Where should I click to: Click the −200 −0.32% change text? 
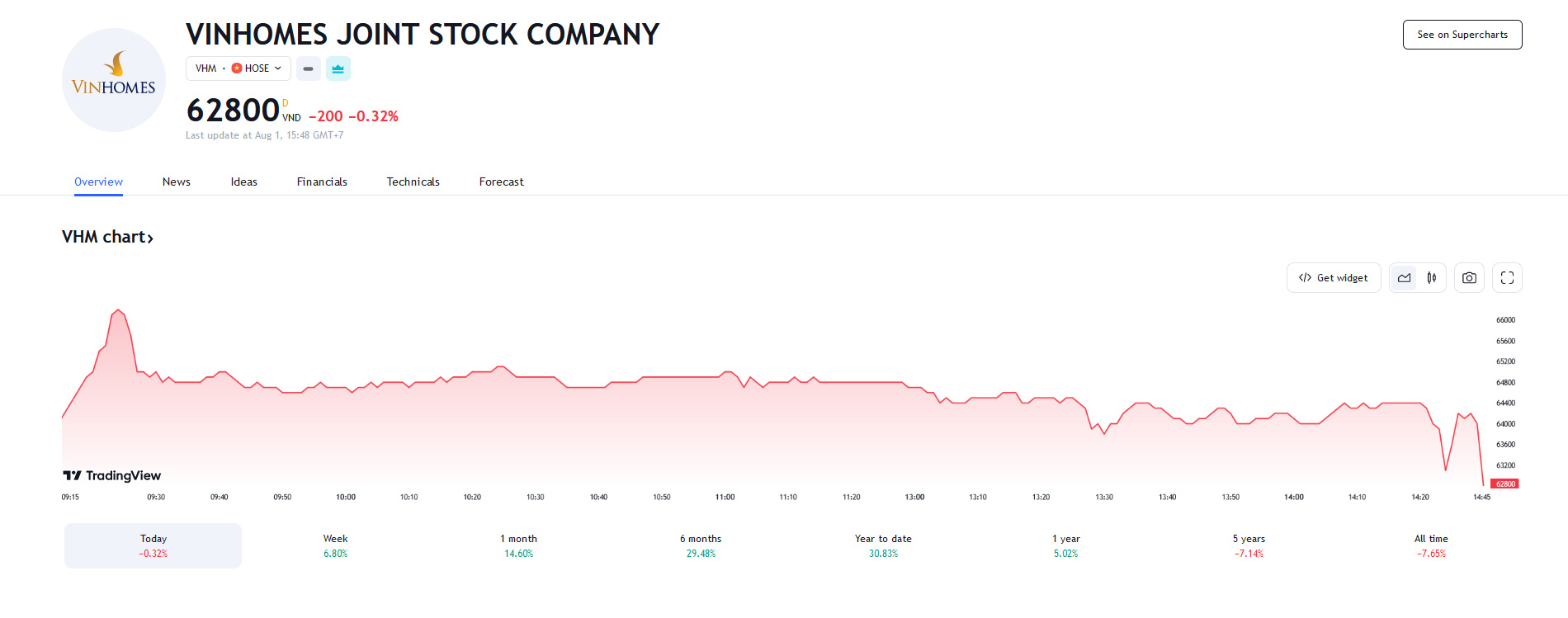[x=353, y=116]
